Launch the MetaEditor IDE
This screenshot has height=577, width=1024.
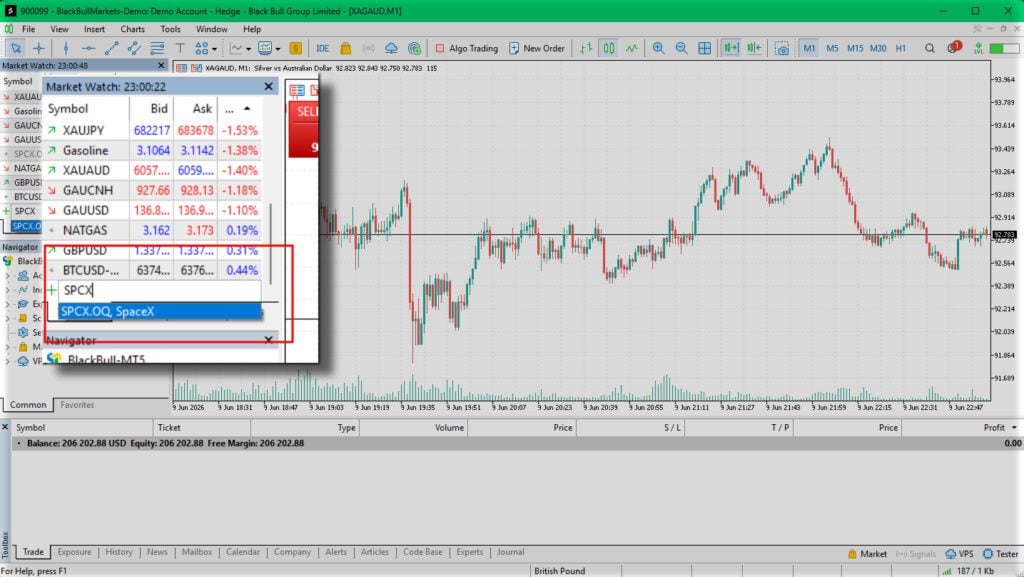(323, 48)
